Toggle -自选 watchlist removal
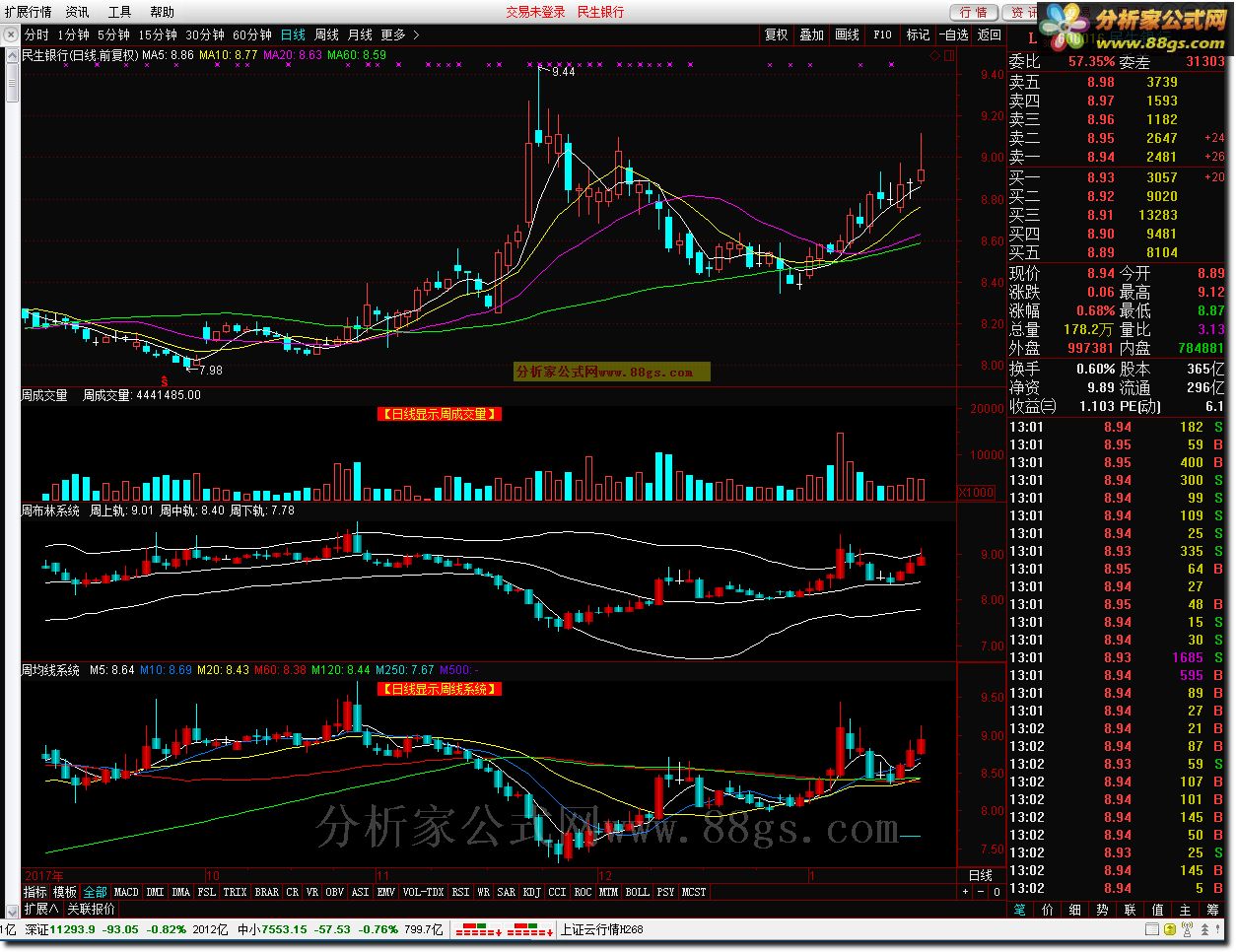Image resolution: width=1236 pixels, height=952 pixels. (x=953, y=34)
